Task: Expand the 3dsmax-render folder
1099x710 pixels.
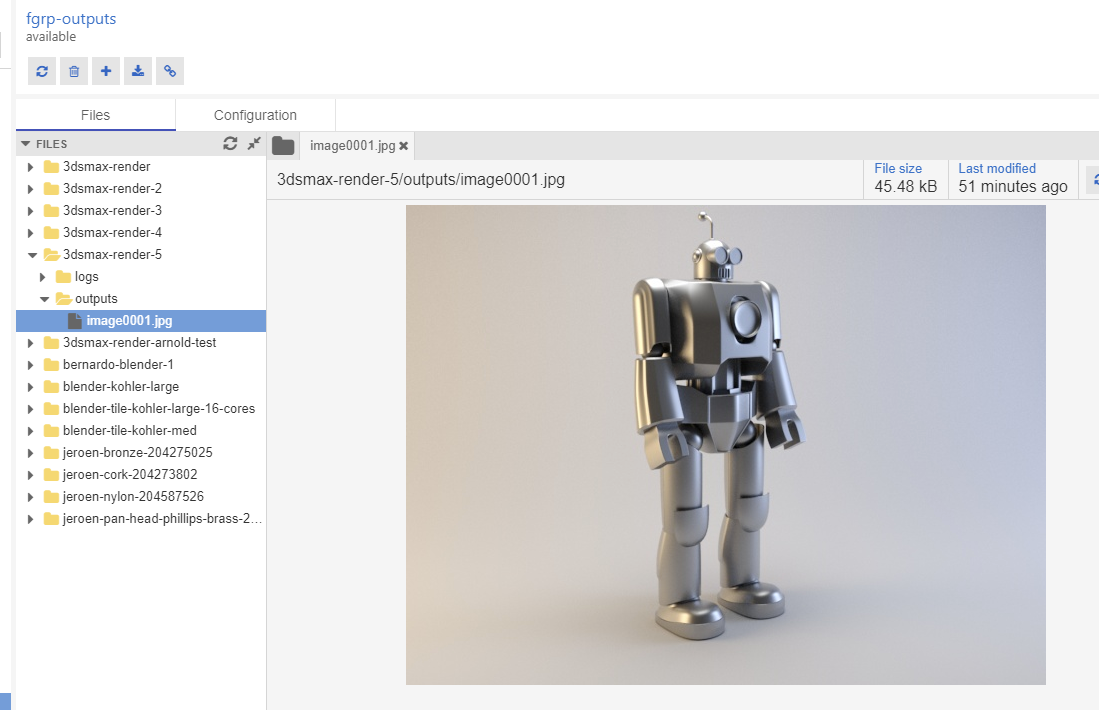Action: [30, 167]
